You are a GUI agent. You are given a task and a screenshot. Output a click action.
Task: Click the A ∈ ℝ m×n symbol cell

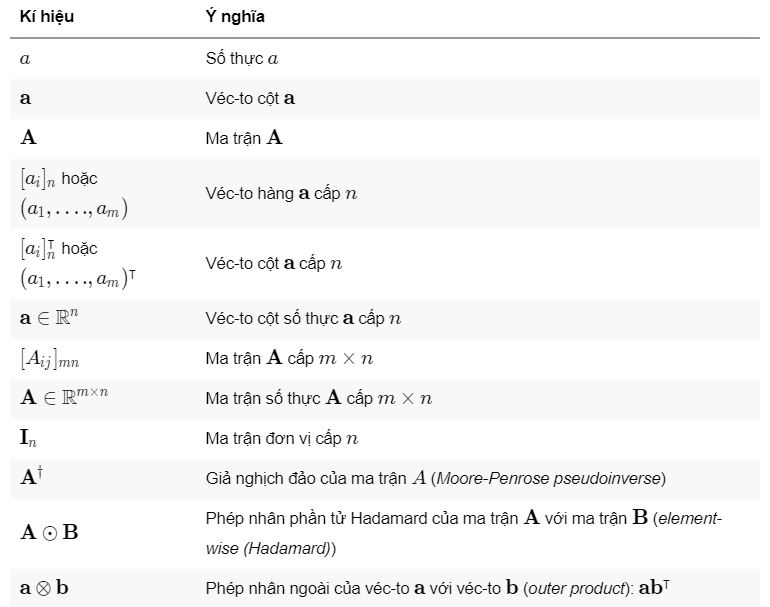tap(64, 397)
